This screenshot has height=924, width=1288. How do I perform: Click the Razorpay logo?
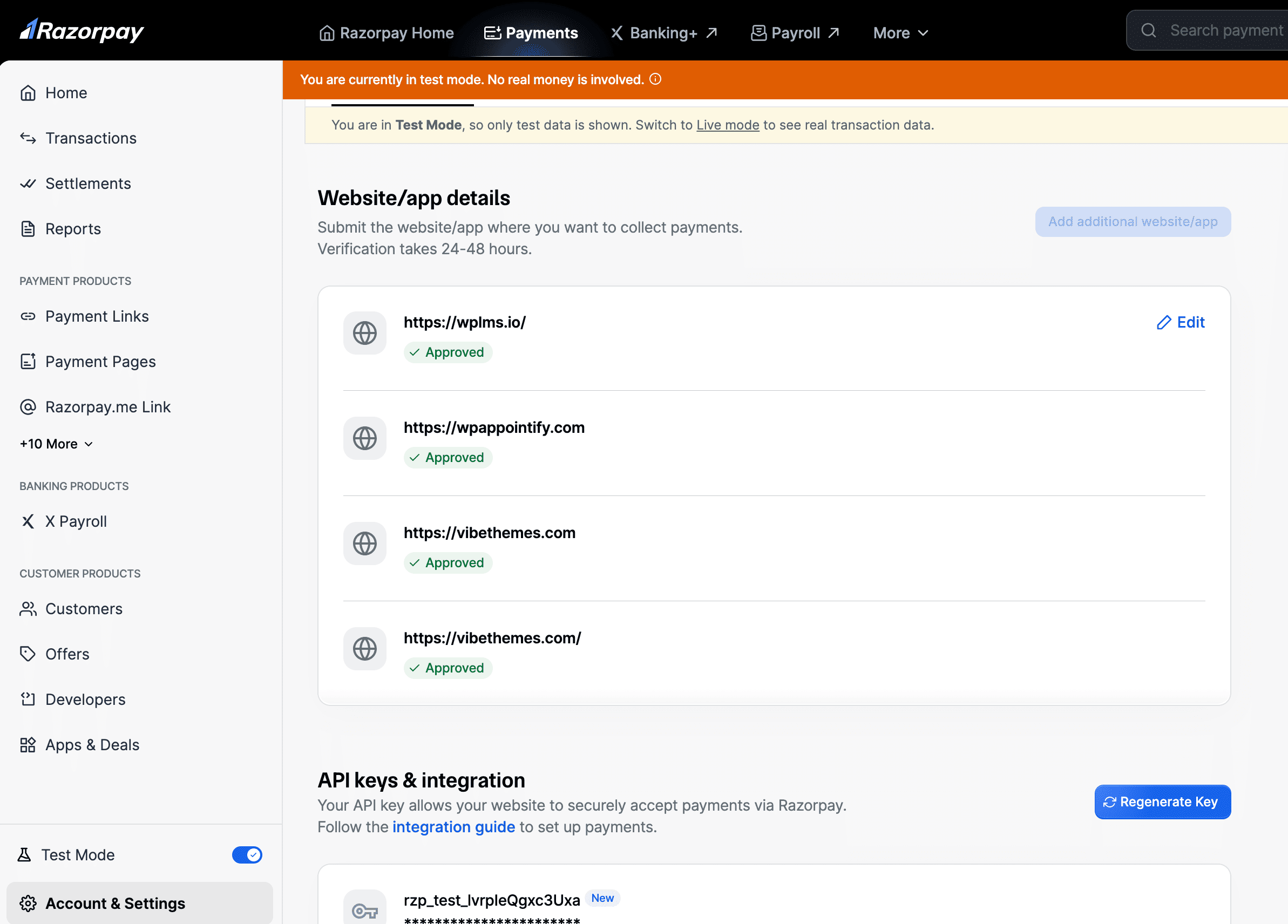(x=82, y=31)
